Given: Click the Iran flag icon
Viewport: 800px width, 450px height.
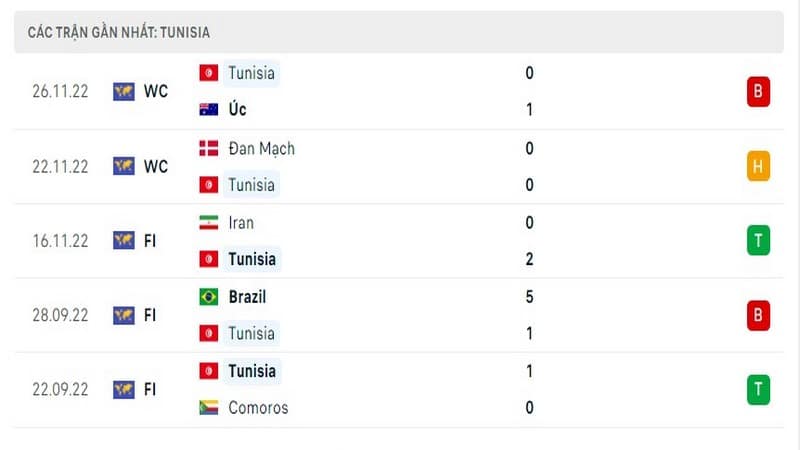Looking at the screenshot, I should 208,223.
